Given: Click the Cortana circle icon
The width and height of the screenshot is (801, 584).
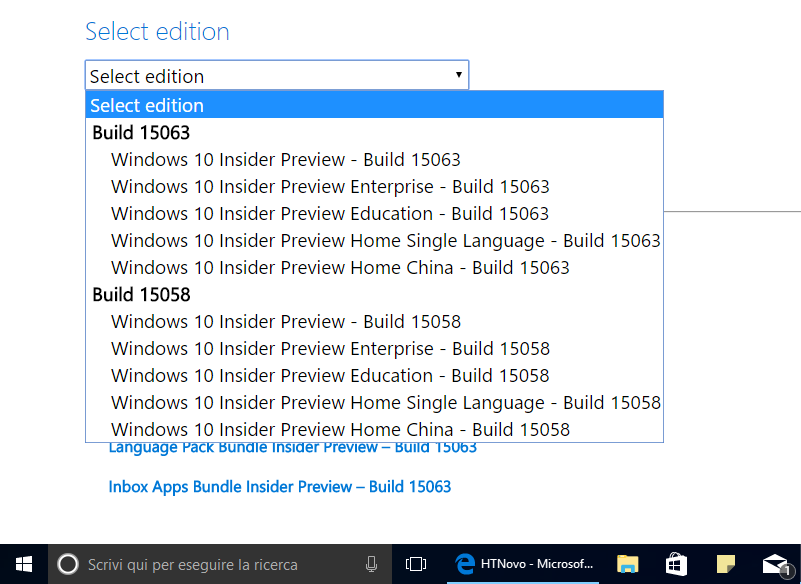Looking at the screenshot, I should tap(67, 565).
